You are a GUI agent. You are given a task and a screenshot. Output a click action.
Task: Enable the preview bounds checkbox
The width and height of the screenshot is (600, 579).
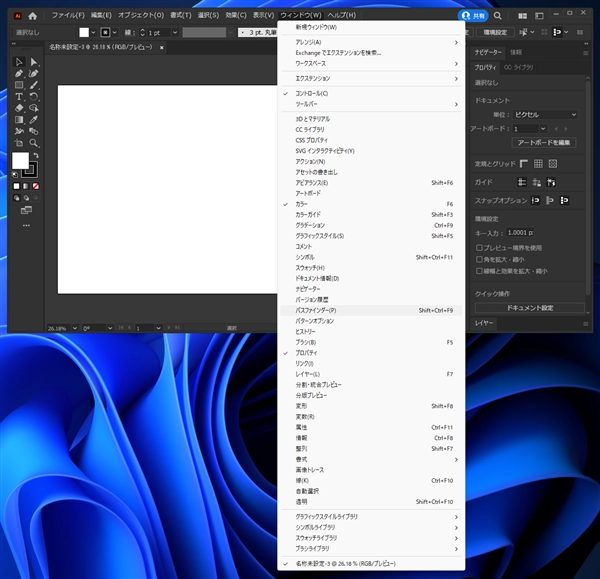(479, 248)
